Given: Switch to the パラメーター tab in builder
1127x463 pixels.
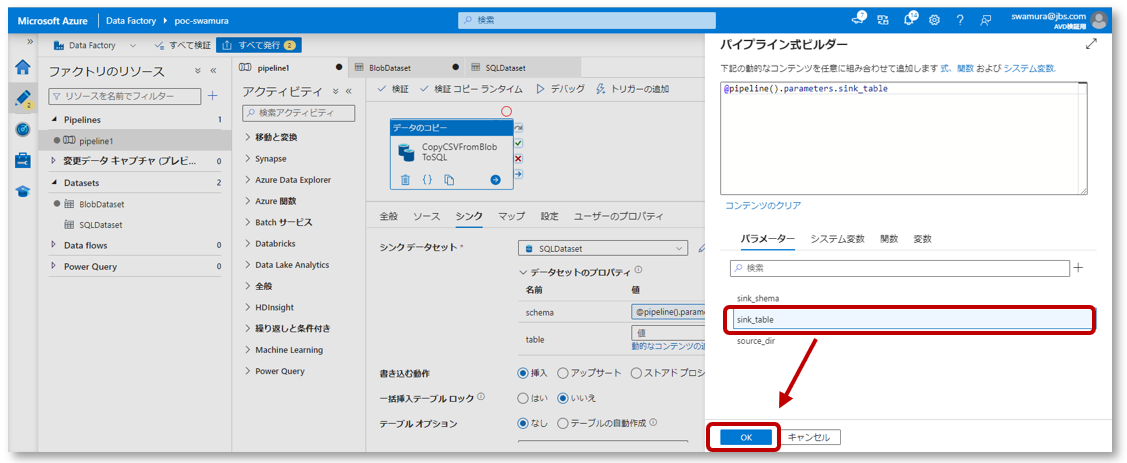Looking at the screenshot, I should (768, 239).
